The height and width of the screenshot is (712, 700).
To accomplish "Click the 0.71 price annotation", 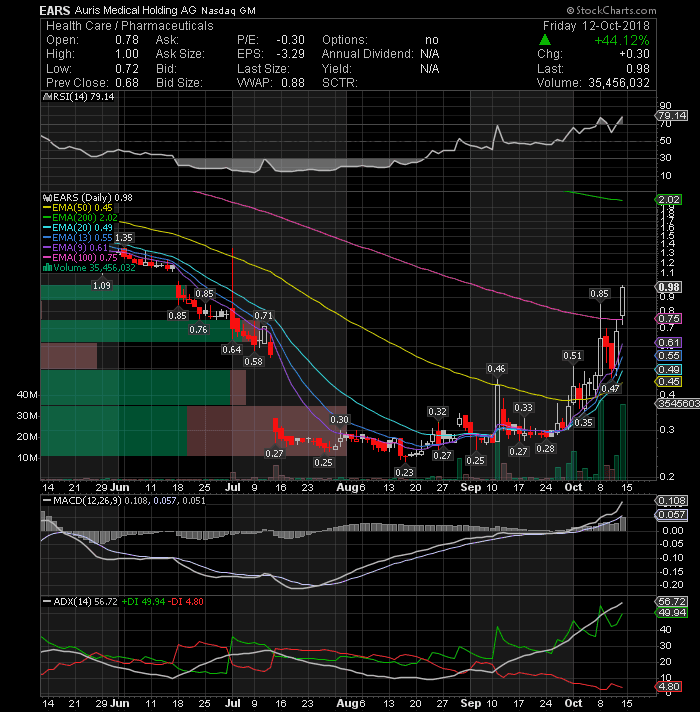I will click(263, 316).
